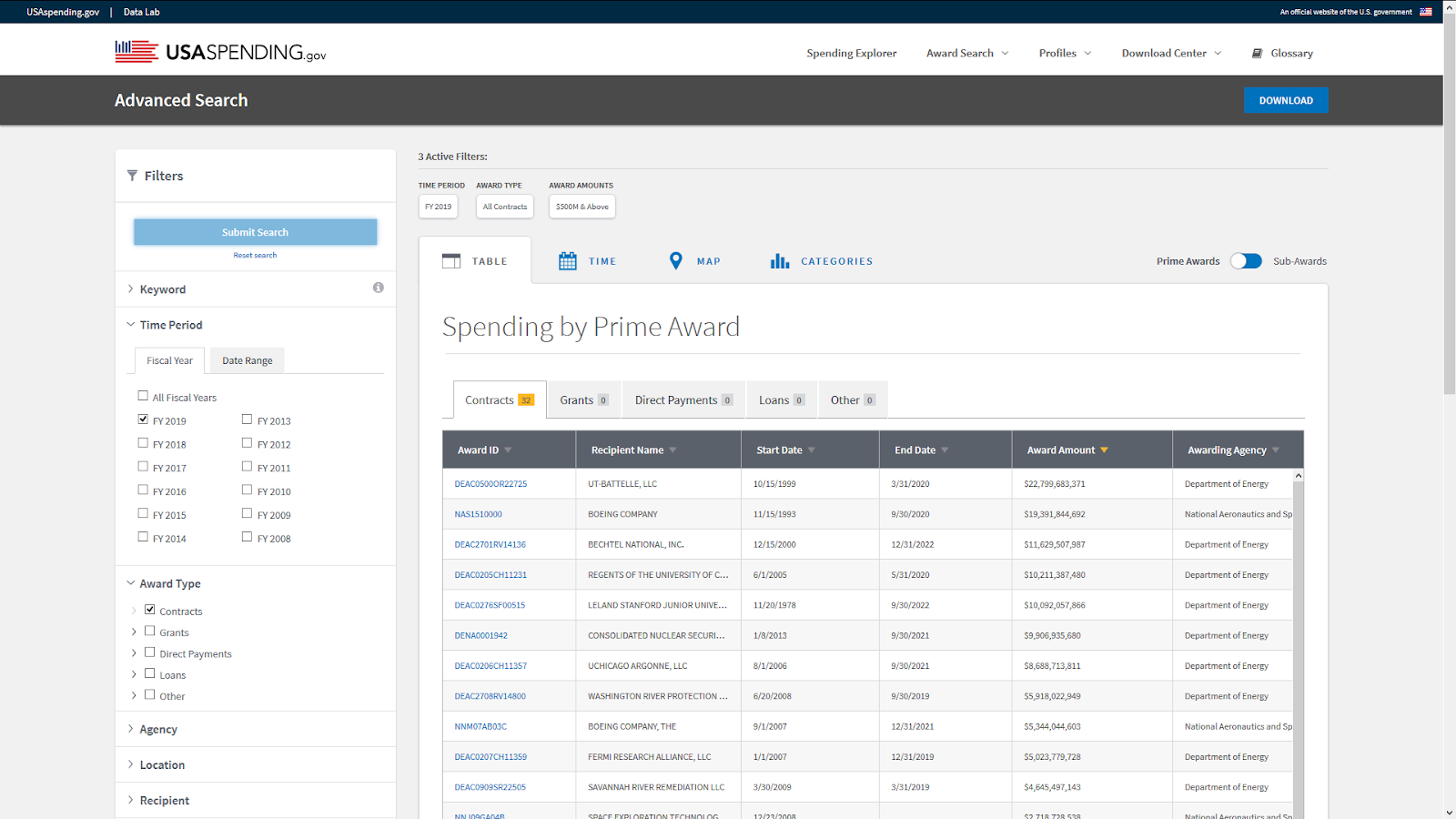Click the Filters funnel icon
The height and width of the screenshot is (819, 1456).
click(132, 176)
